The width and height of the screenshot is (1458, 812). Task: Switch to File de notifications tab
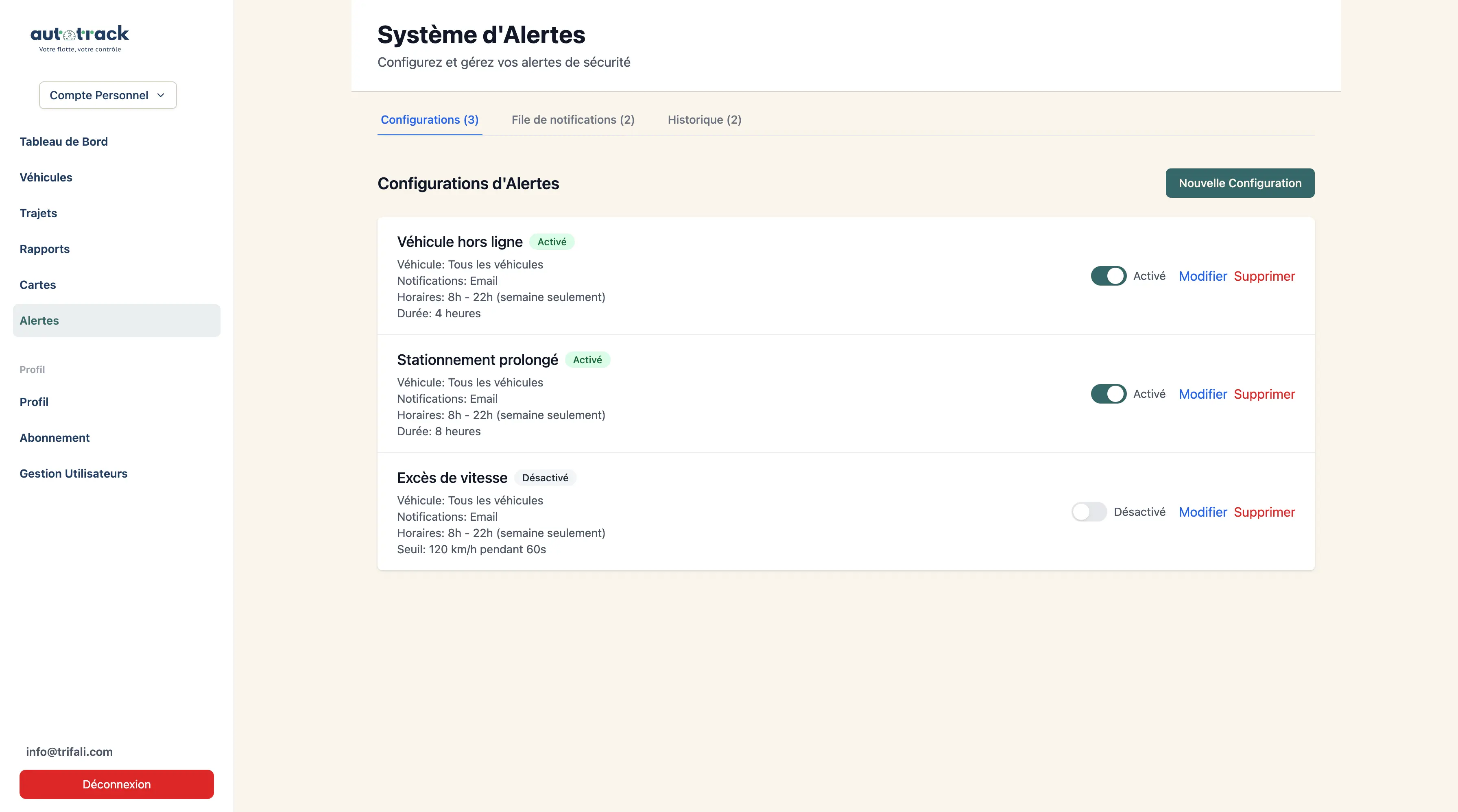coord(573,119)
